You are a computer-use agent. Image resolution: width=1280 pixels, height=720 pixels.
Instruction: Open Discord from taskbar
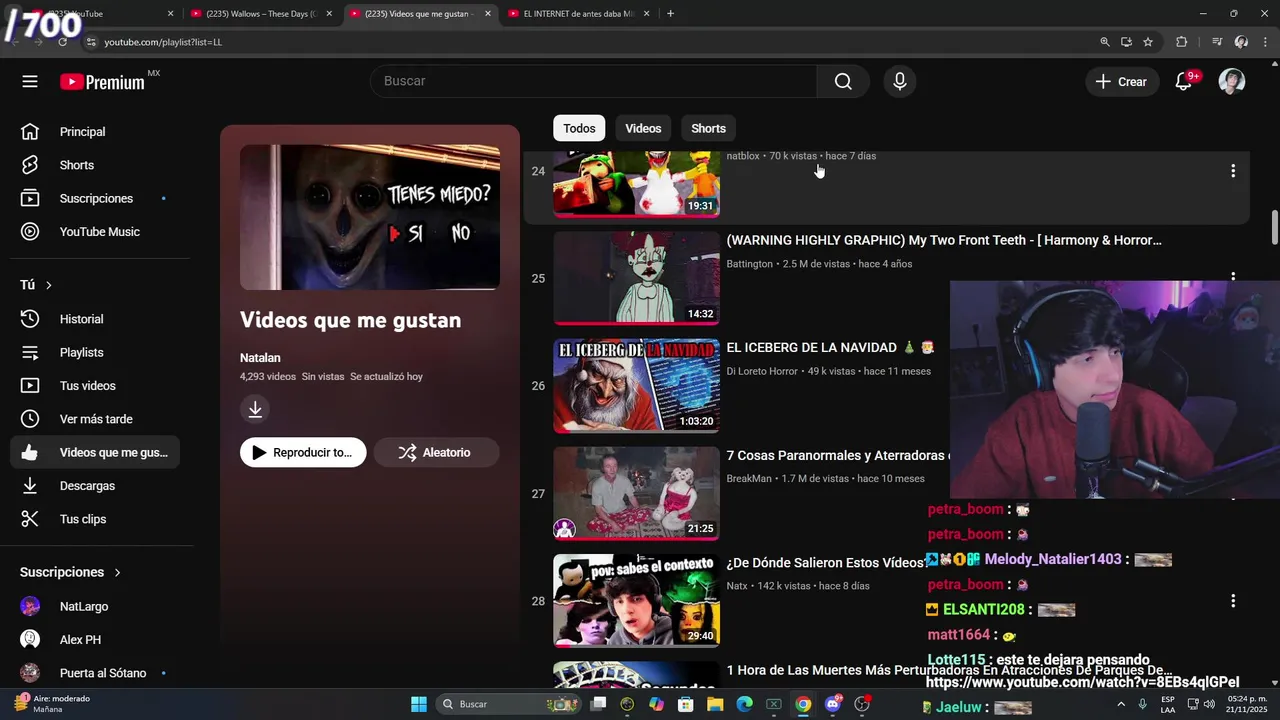(x=833, y=704)
